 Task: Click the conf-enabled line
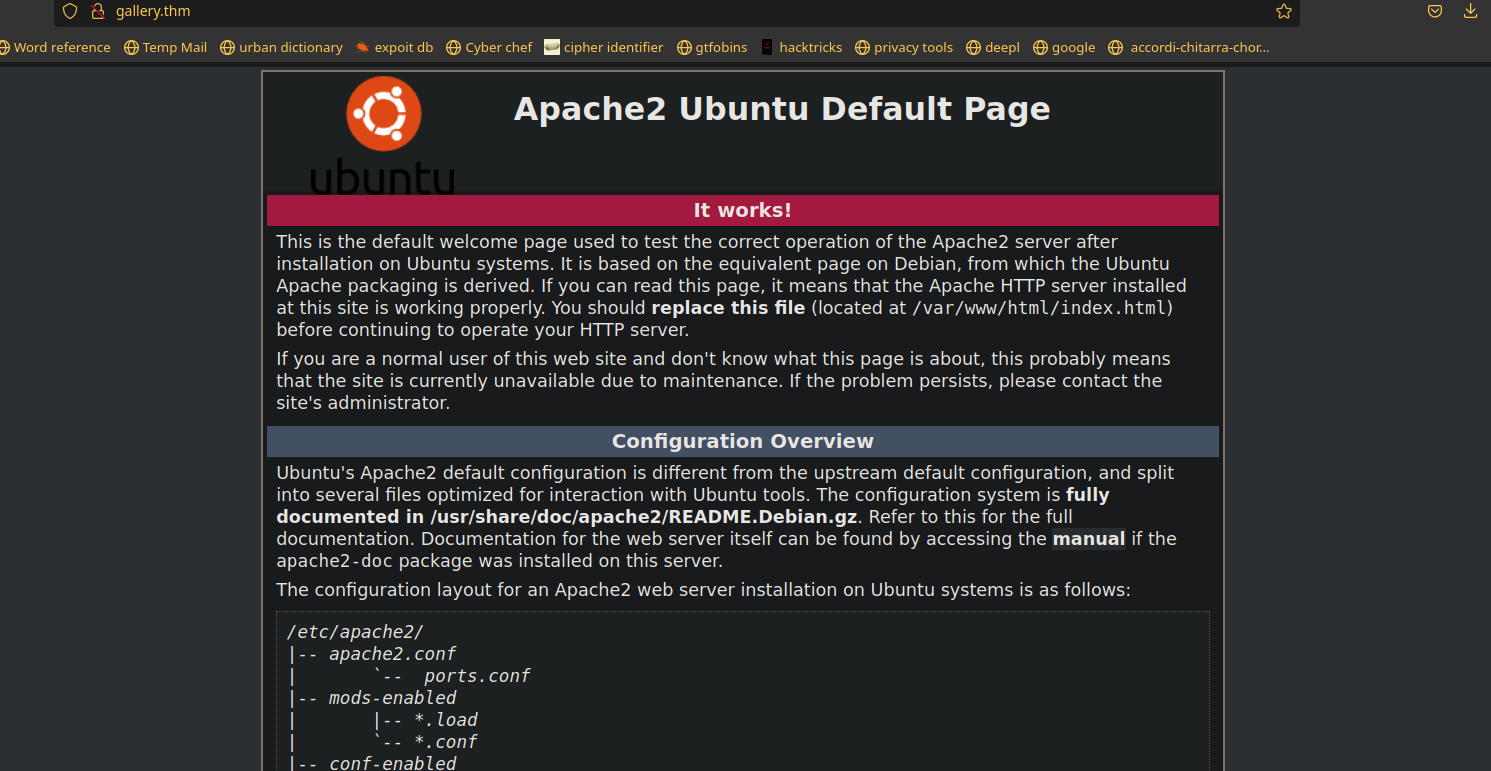coord(392,763)
